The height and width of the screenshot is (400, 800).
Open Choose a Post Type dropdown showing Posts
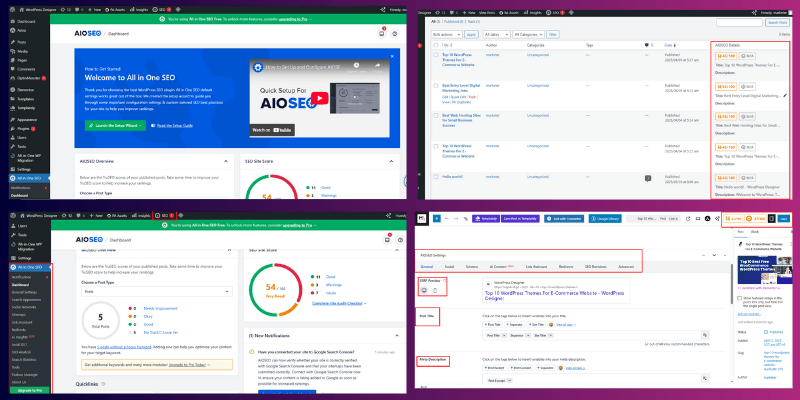pyautogui.click(x=157, y=291)
